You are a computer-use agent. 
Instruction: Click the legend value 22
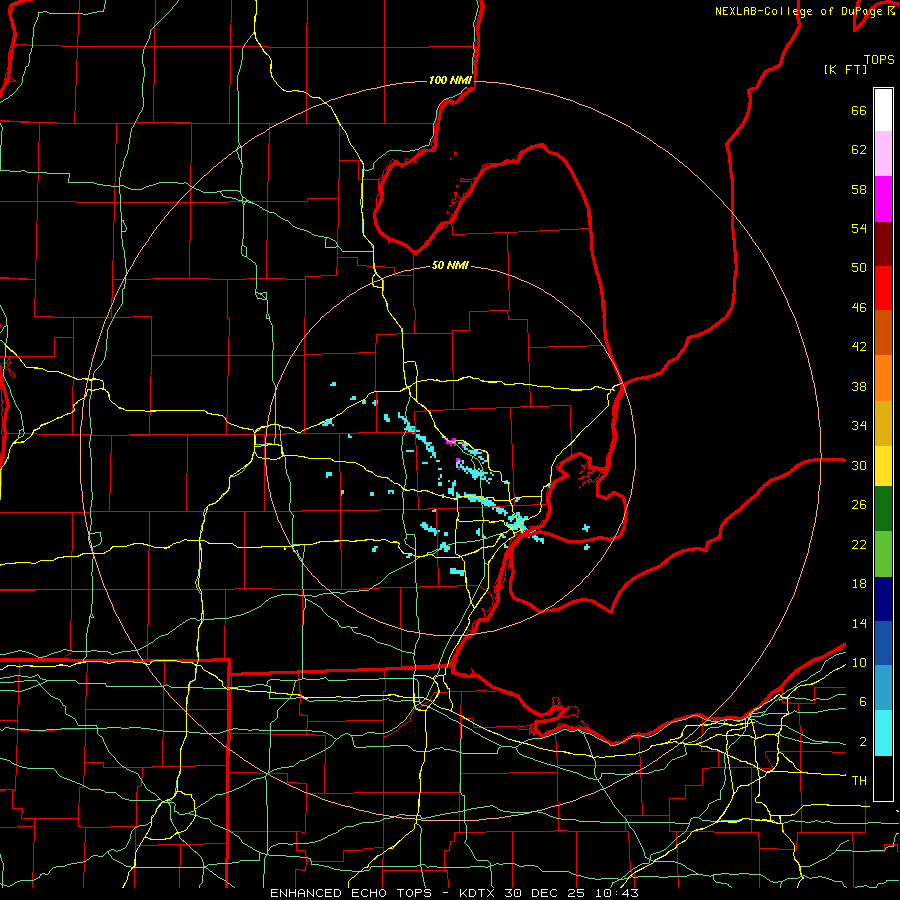pyautogui.click(x=859, y=544)
